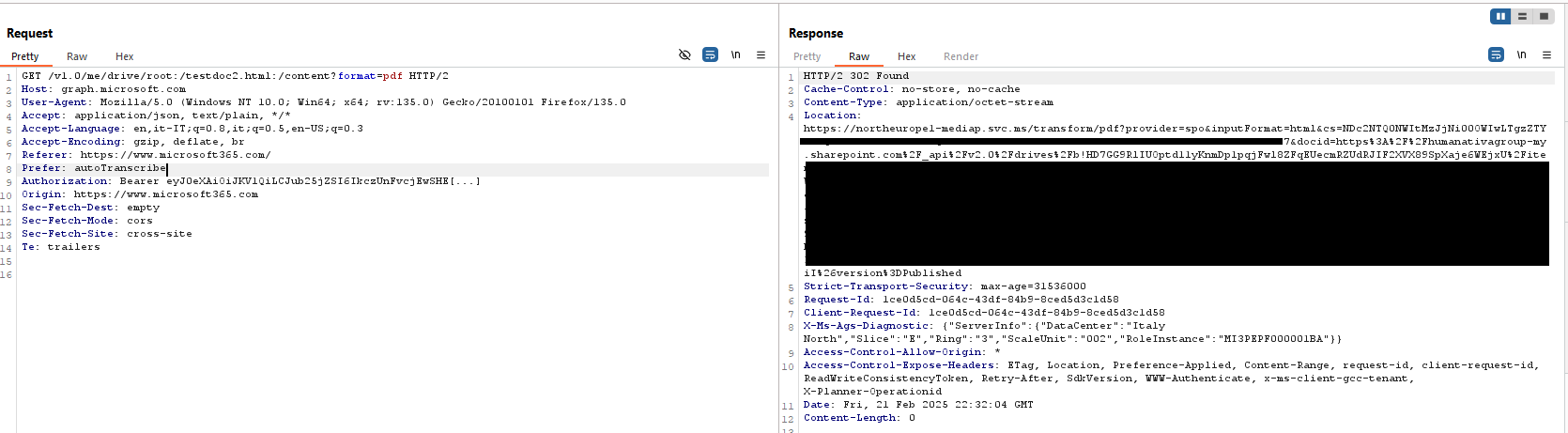This screenshot has width=1568, height=433.
Task: Toggle \n newline display in Response panel
Action: (x=1521, y=55)
